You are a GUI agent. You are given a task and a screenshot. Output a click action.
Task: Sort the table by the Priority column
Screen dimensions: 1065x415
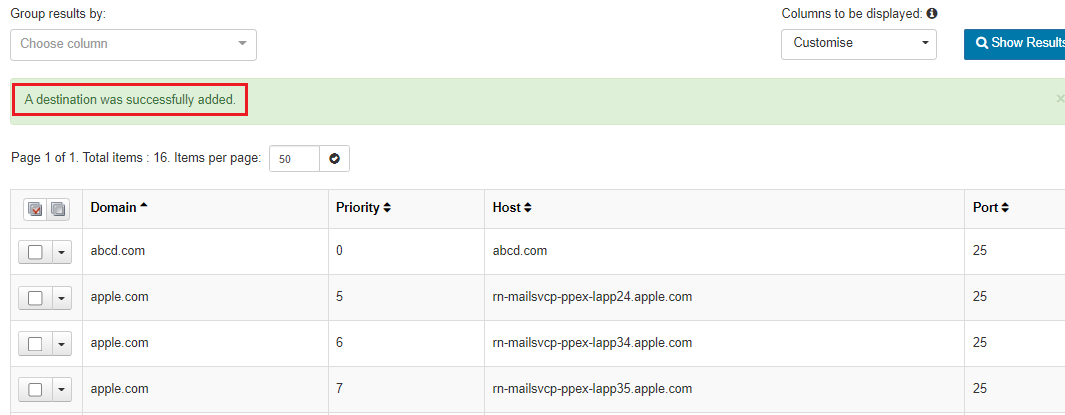363,208
